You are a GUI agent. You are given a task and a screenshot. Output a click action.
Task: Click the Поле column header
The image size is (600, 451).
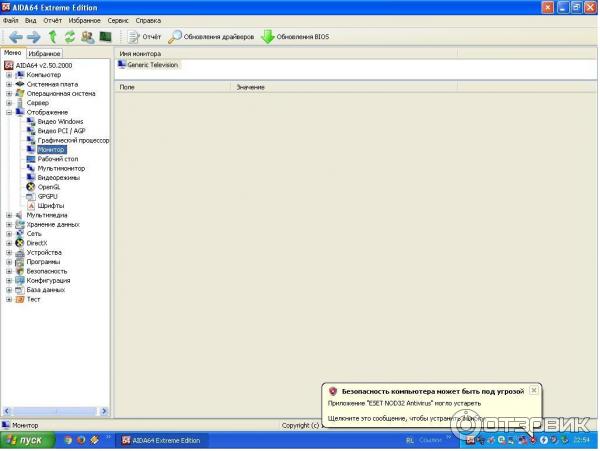click(172, 87)
